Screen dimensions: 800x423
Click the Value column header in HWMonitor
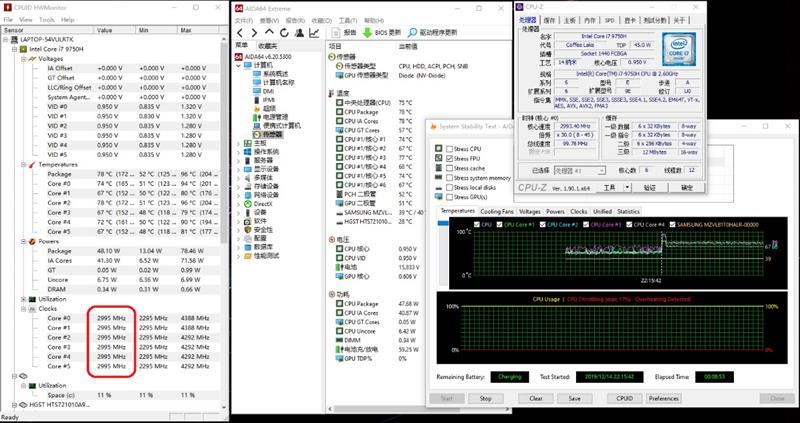pyautogui.click(x=115, y=30)
